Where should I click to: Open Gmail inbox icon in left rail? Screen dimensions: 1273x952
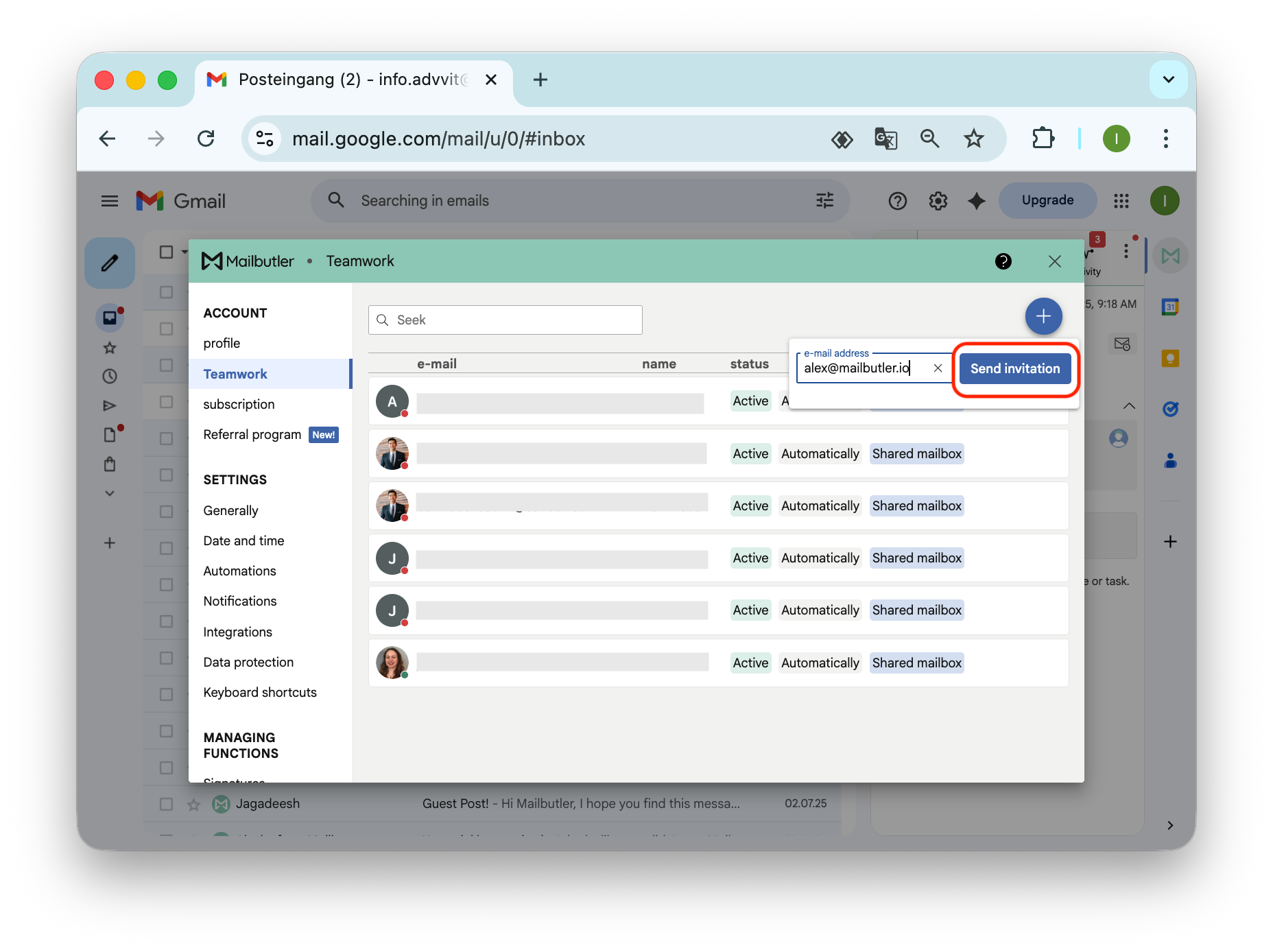pyautogui.click(x=110, y=318)
